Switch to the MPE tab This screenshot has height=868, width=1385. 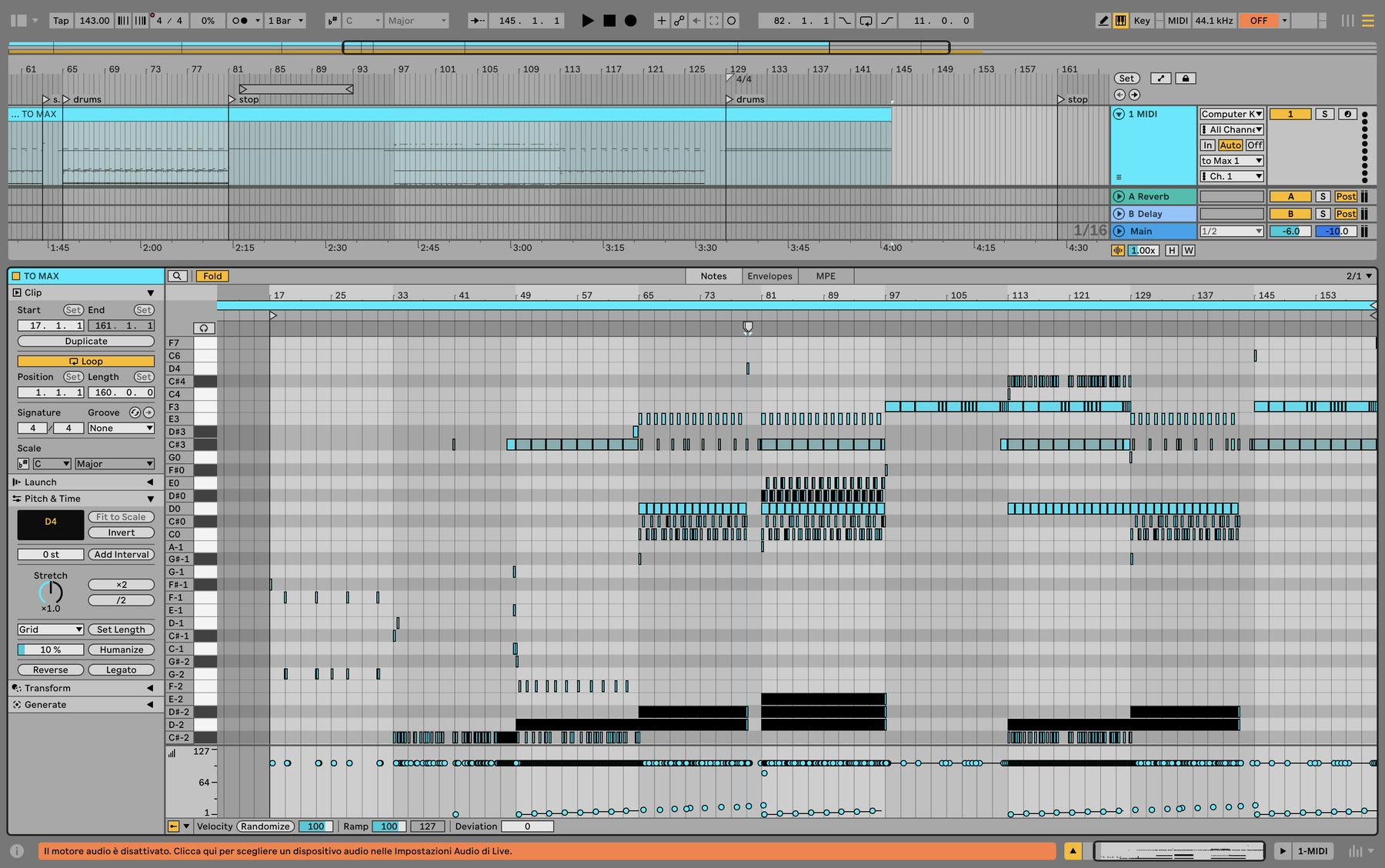826,275
